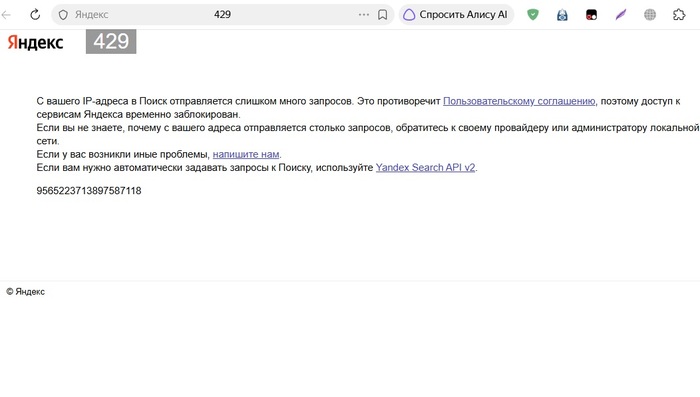
Task: Open the blue extension icon next to shield
Action: tap(562, 15)
